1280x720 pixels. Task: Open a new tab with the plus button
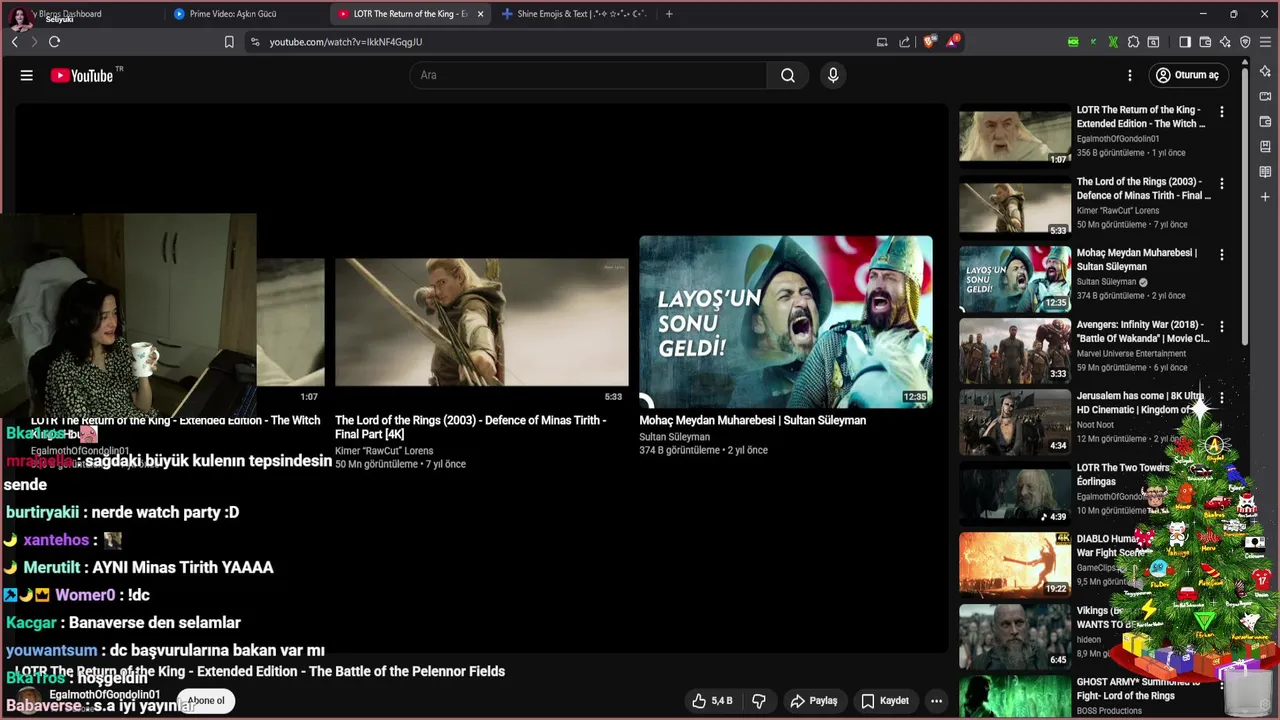(669, 14)
